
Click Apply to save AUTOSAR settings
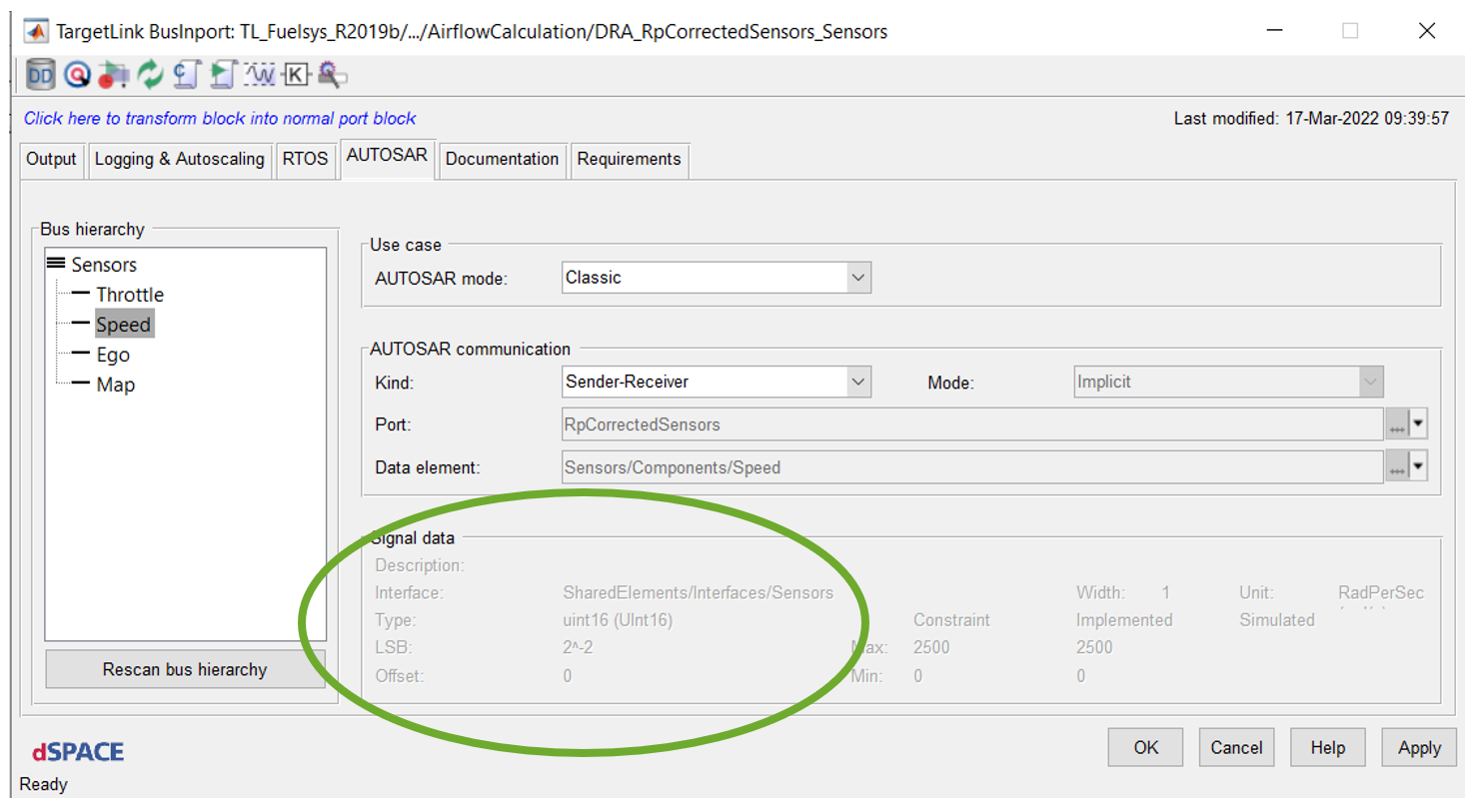point(1419,747)
